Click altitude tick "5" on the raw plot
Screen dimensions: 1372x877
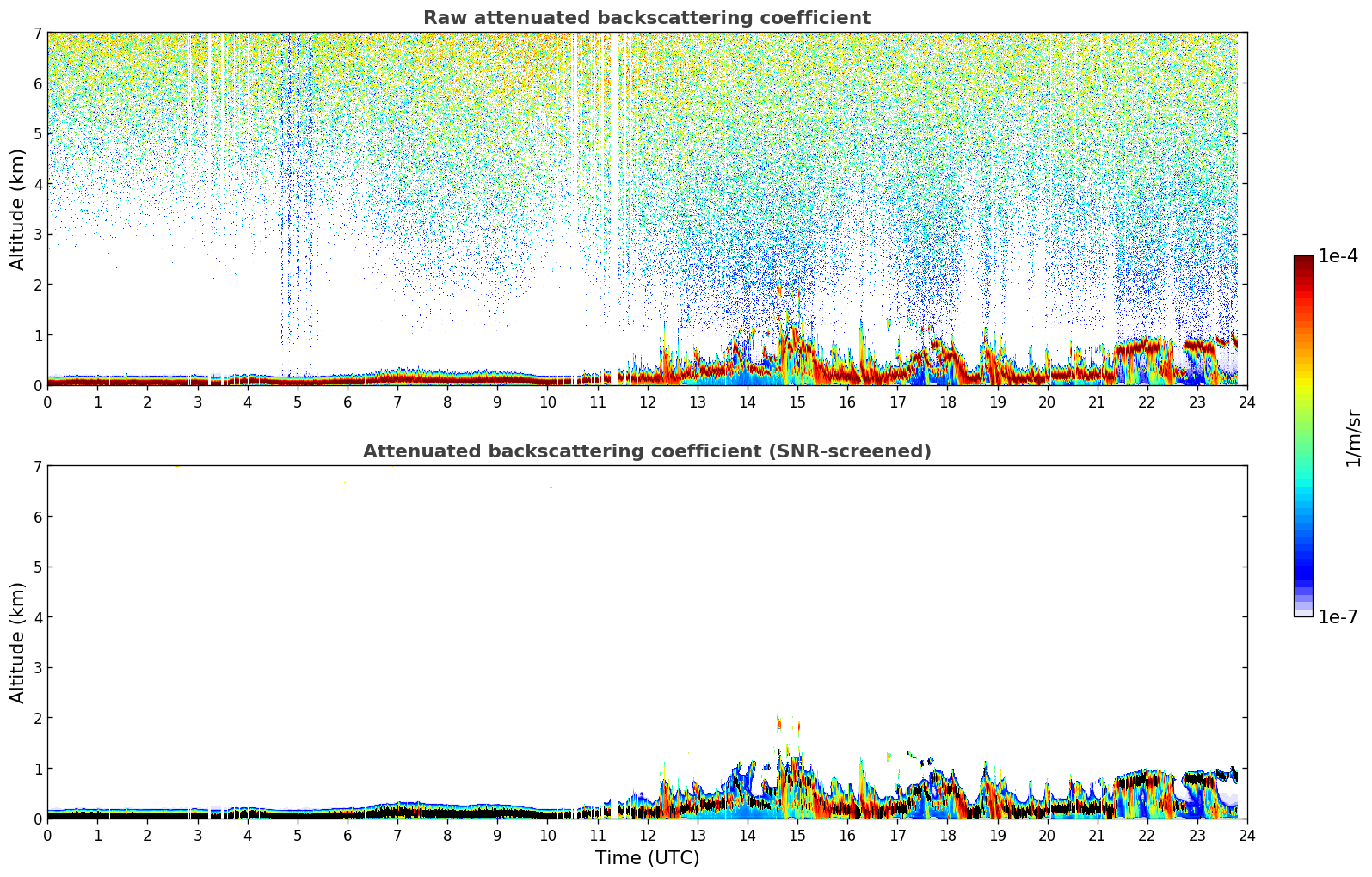click(37, 134)
